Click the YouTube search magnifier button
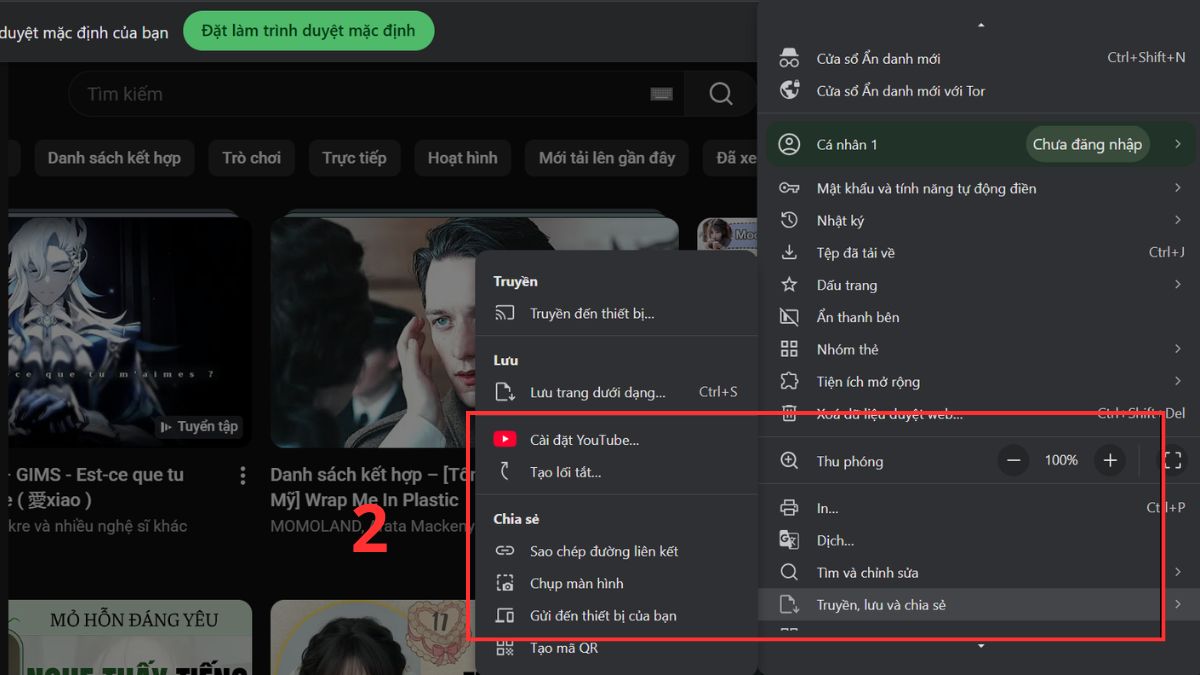Screen dimensions: 1200x675 [721, 94]
